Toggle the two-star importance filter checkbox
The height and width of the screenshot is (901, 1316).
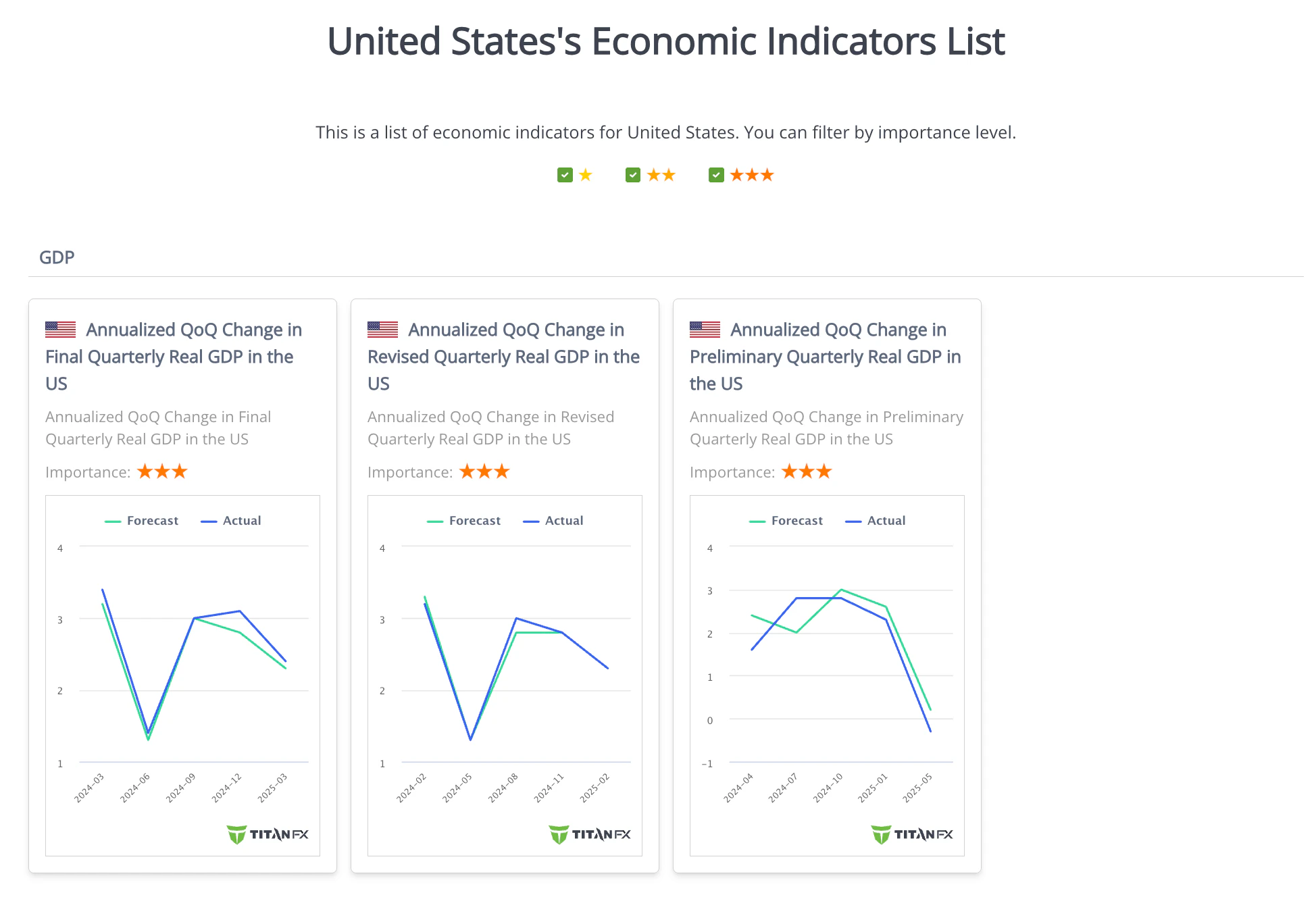coord(634,174)
